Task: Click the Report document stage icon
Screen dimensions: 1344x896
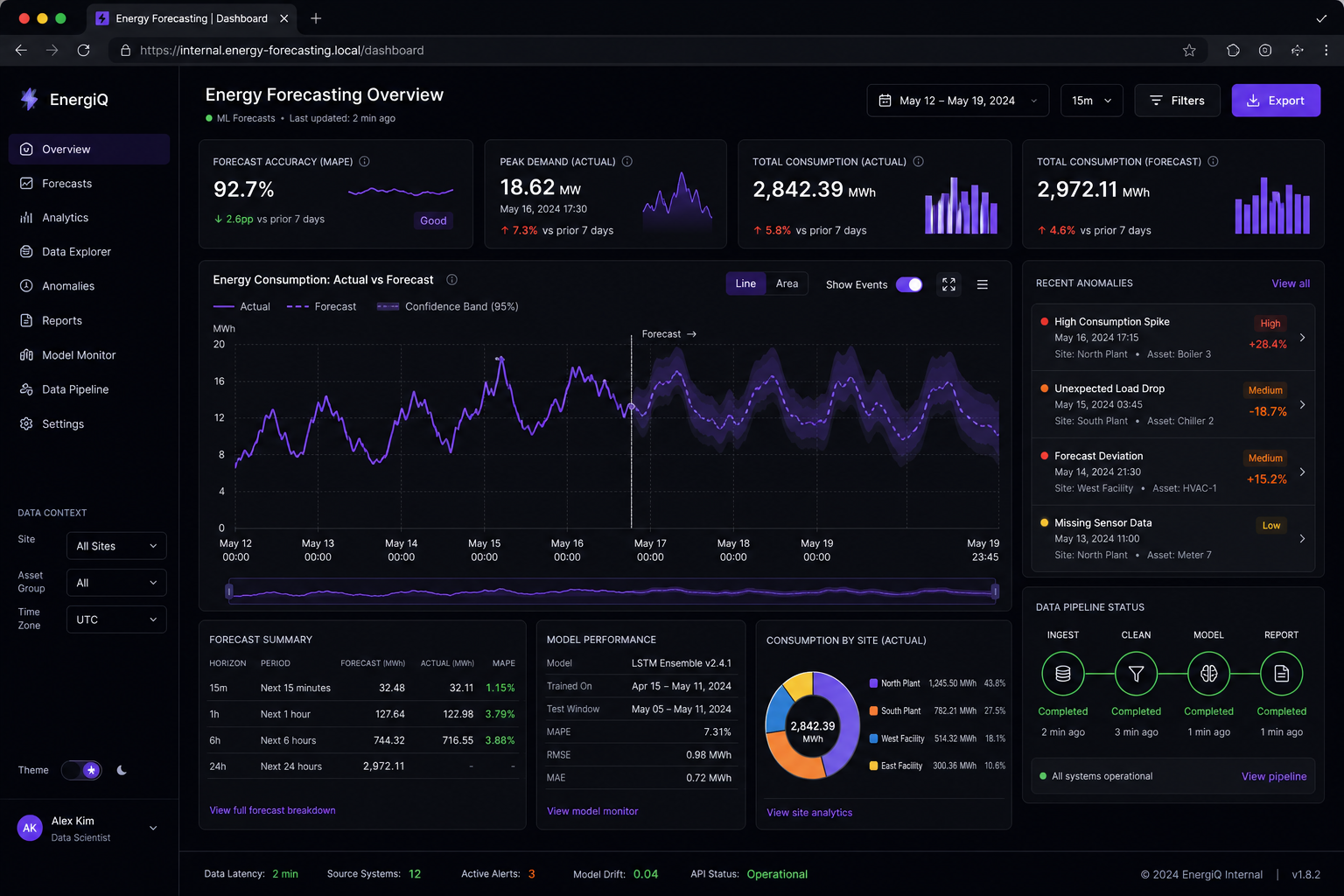Action: point(1282,674)
